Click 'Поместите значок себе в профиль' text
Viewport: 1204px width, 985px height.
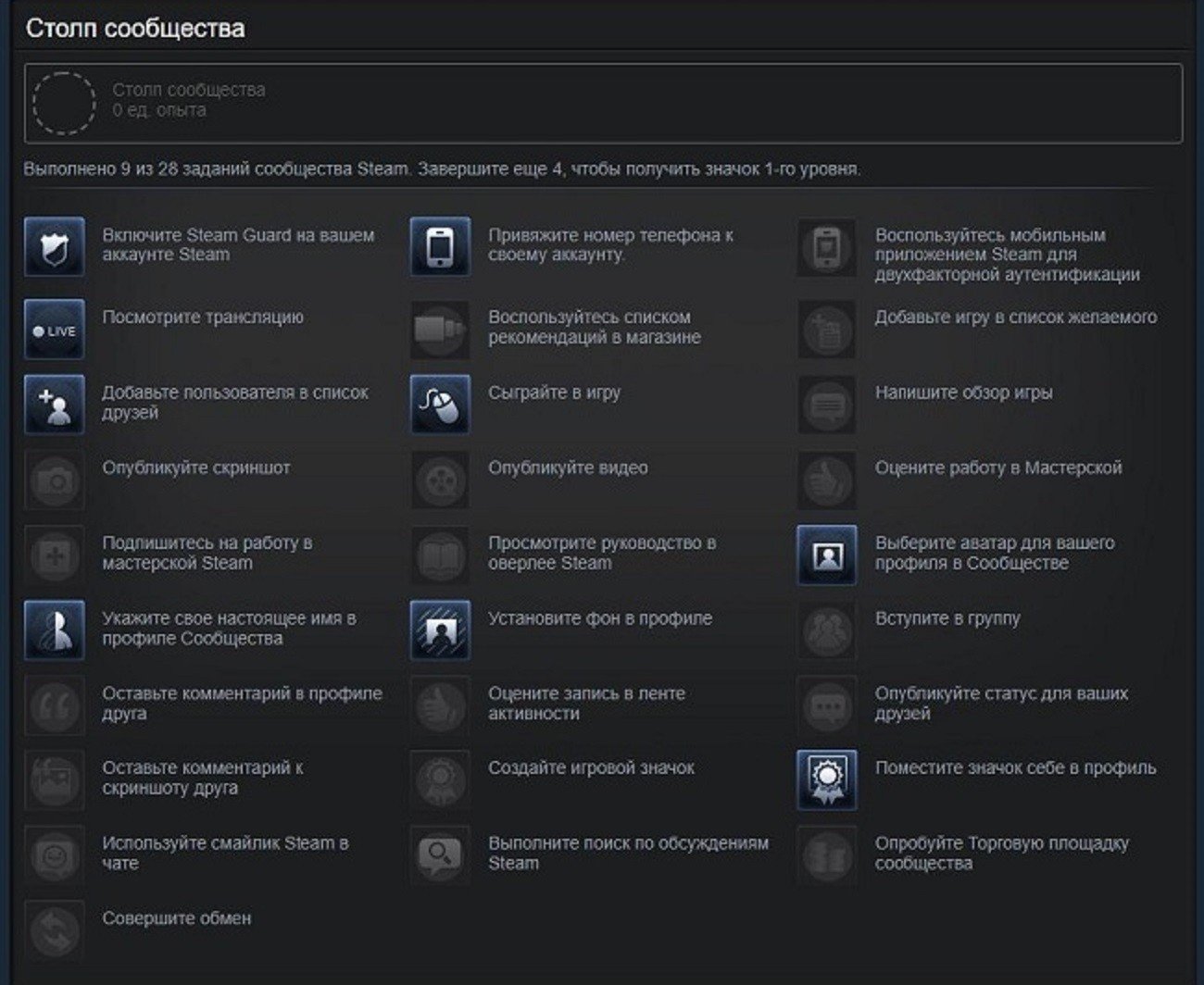point(1016,768)
